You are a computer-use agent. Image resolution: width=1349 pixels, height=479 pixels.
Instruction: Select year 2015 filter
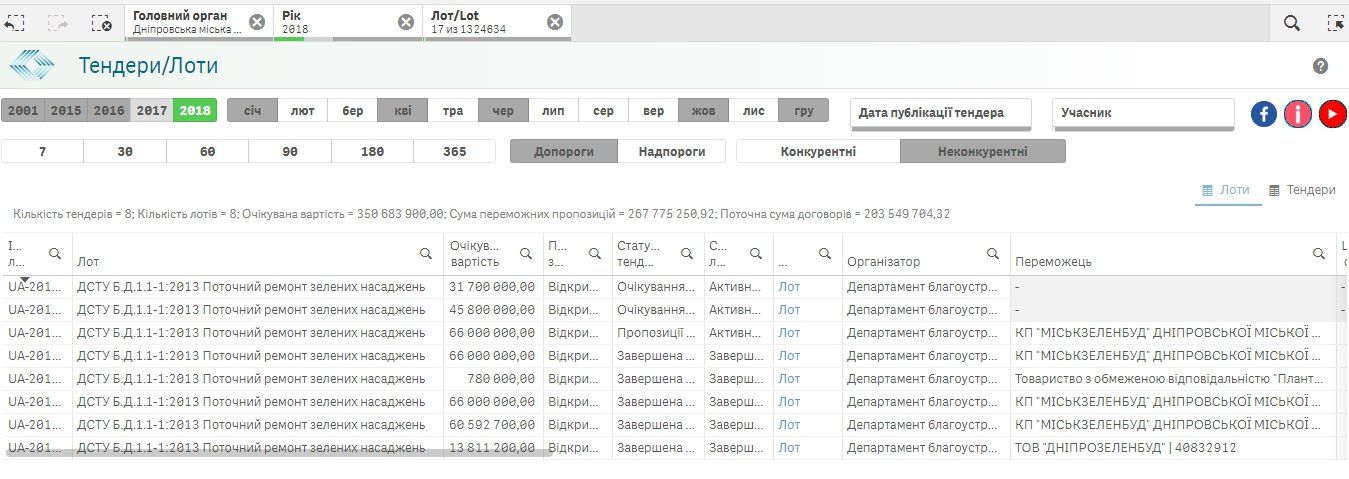click(66, 111)
